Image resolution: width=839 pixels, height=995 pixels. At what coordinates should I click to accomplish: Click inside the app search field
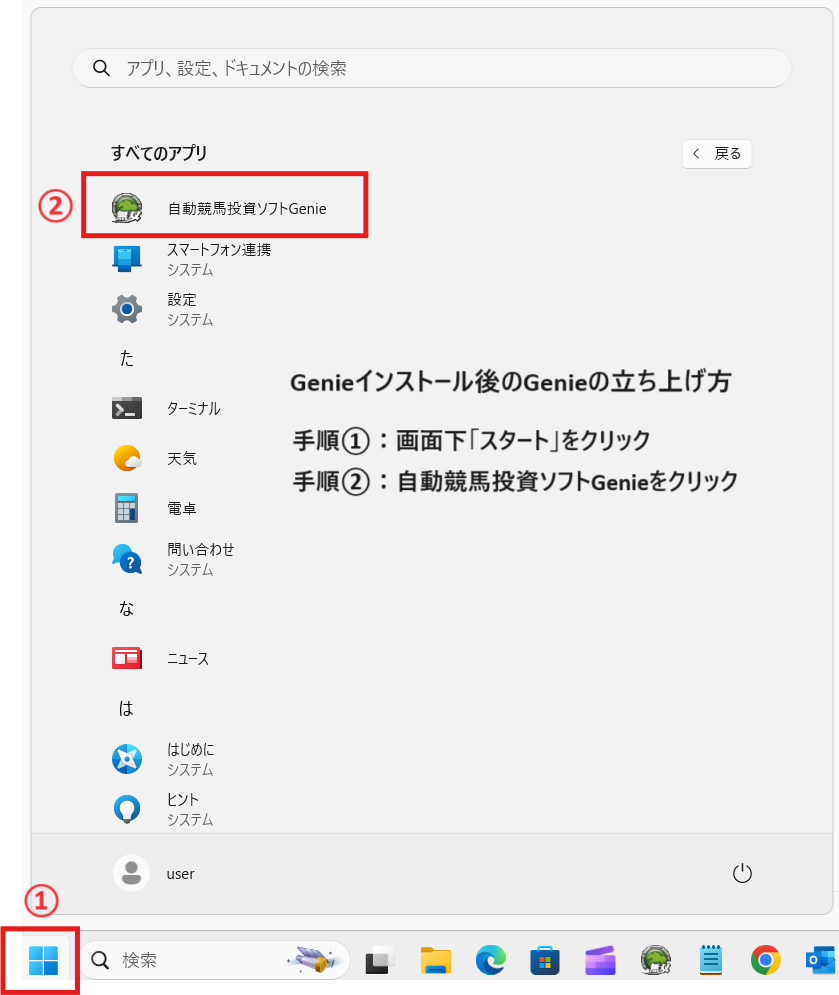[430, 67]
